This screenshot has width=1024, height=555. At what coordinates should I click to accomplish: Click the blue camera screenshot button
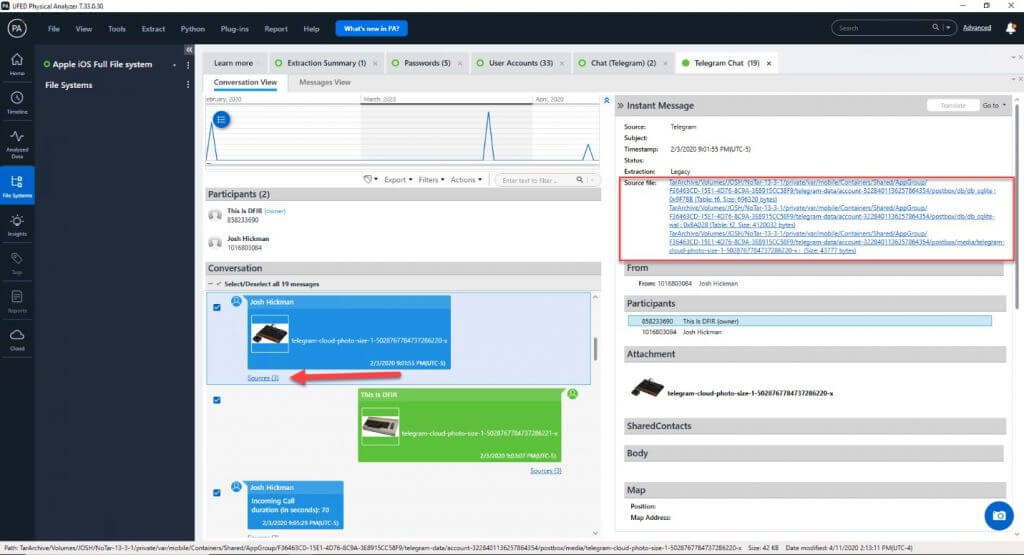point(999,515)
